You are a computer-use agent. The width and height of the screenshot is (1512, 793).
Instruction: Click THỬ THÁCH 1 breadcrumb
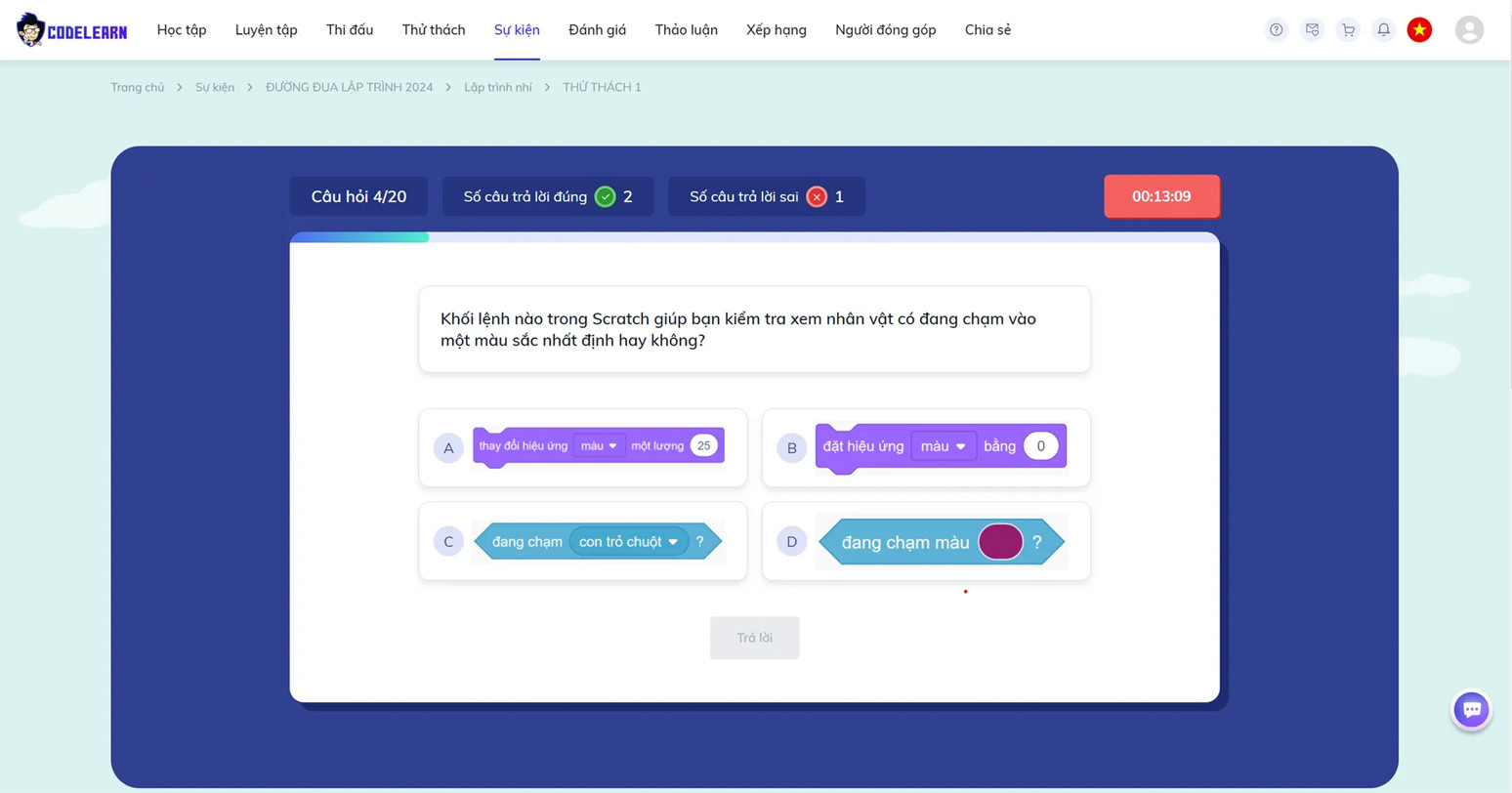602,87
